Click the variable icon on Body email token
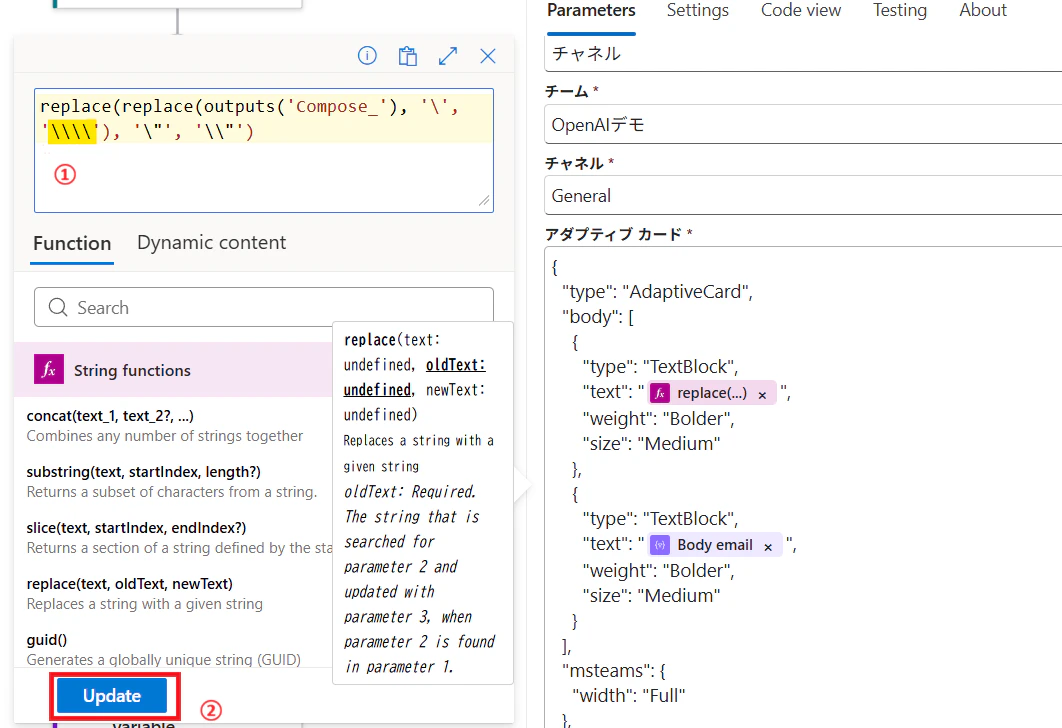 pos(660,544)
